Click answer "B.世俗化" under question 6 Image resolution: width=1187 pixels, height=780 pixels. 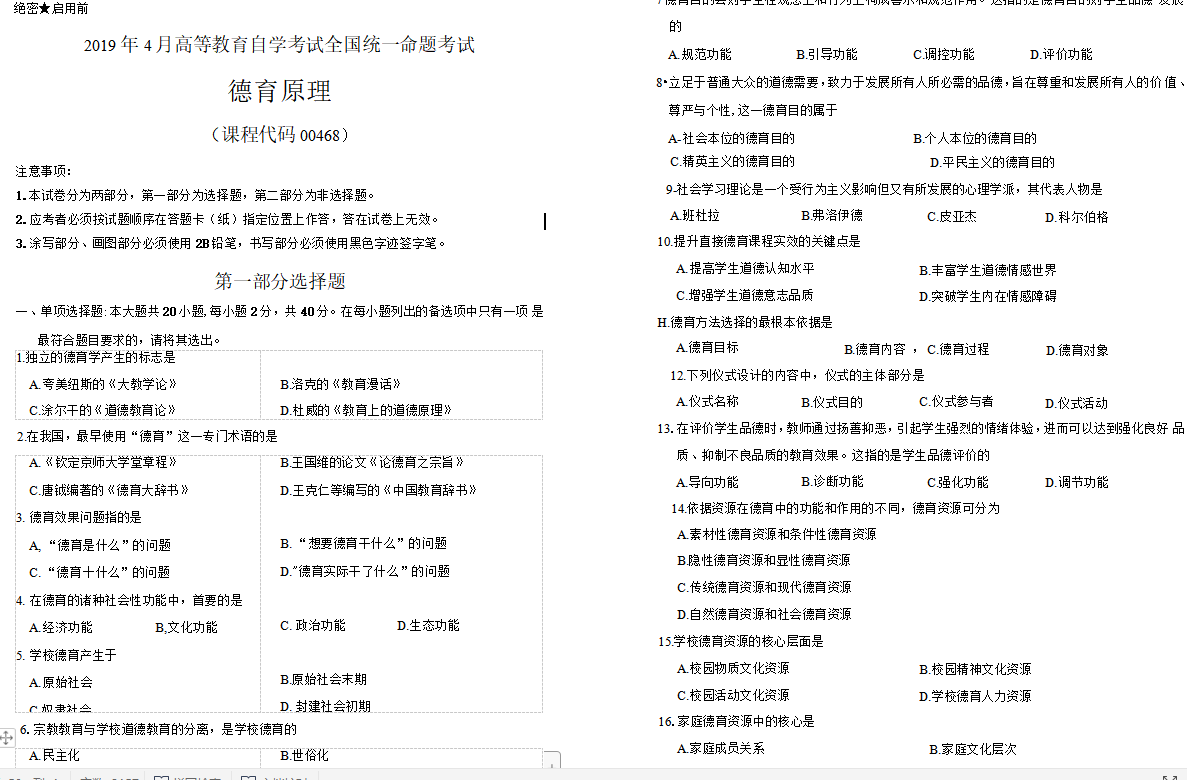(x=304, y=756)
